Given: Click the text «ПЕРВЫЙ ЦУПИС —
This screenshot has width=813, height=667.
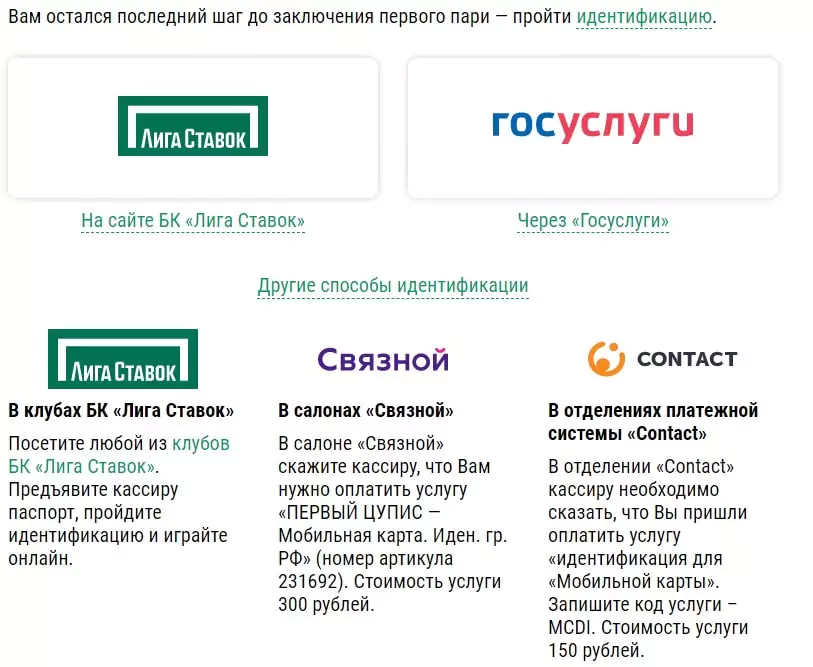Looking at the screenshot, I should tap(359, 512).
